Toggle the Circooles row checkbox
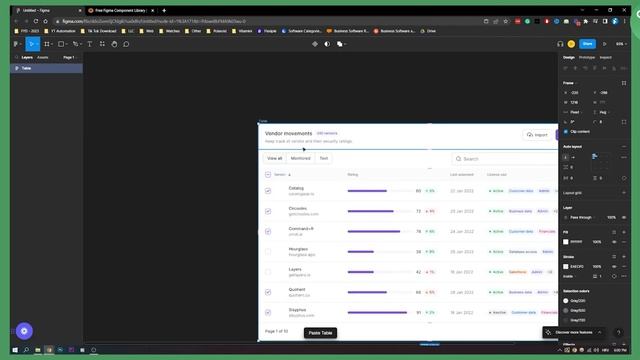This screenshot has height=360, width=640. click(268, 211)
